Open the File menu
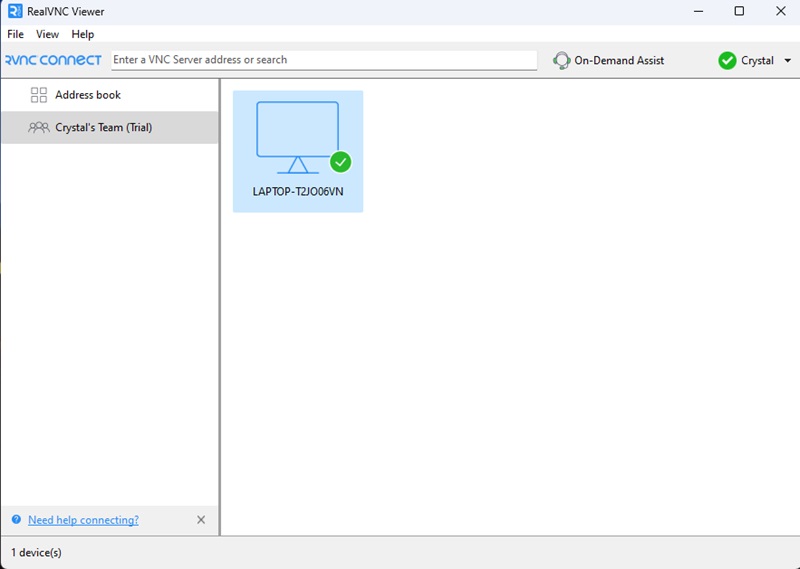This screenshot has height=569, width=800. [x=15, y=34]
